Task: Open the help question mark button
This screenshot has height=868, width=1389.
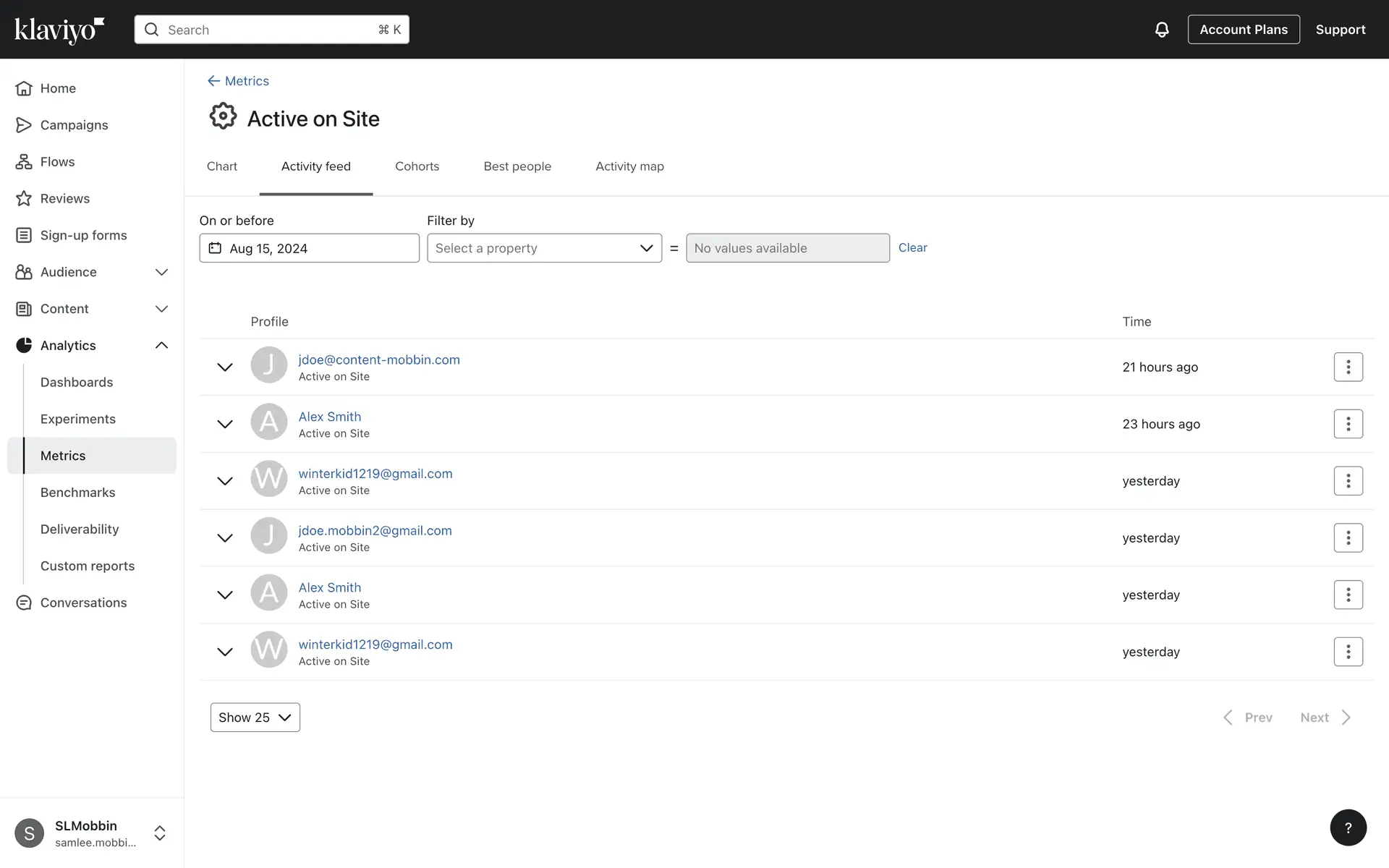Action: [1348, 827]
